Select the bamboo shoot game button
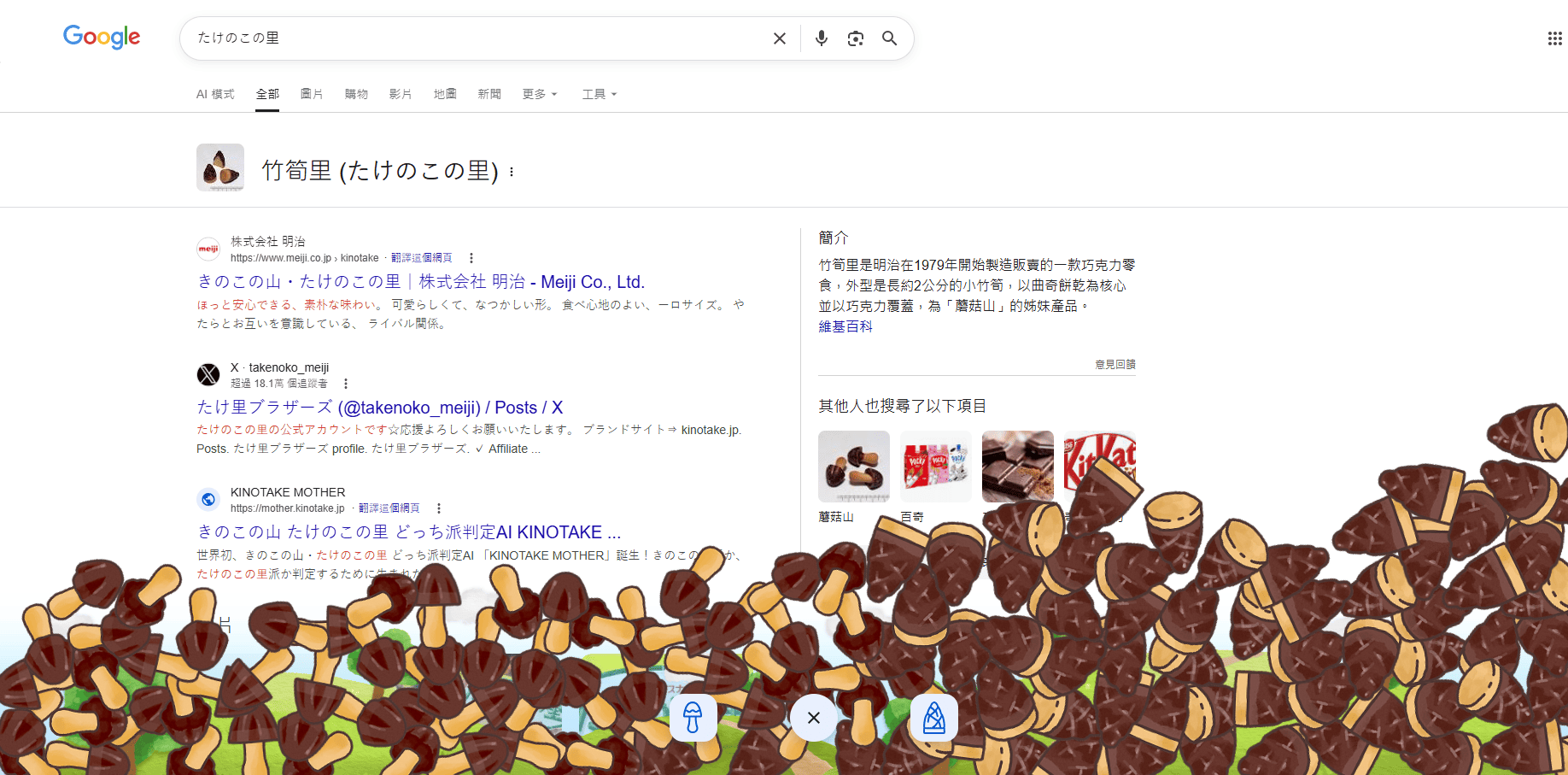Viewport: 1568px width, 775px height. click(x=933, y=718)
